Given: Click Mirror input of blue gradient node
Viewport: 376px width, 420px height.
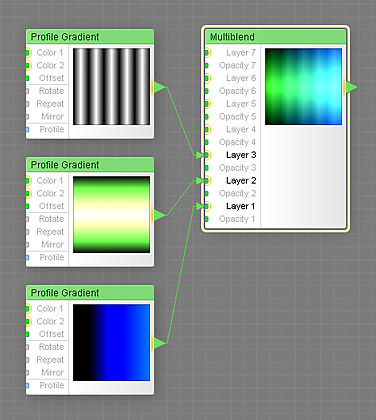Looking at the screenshot, I should pyautogui.click(x=28, y=373).
